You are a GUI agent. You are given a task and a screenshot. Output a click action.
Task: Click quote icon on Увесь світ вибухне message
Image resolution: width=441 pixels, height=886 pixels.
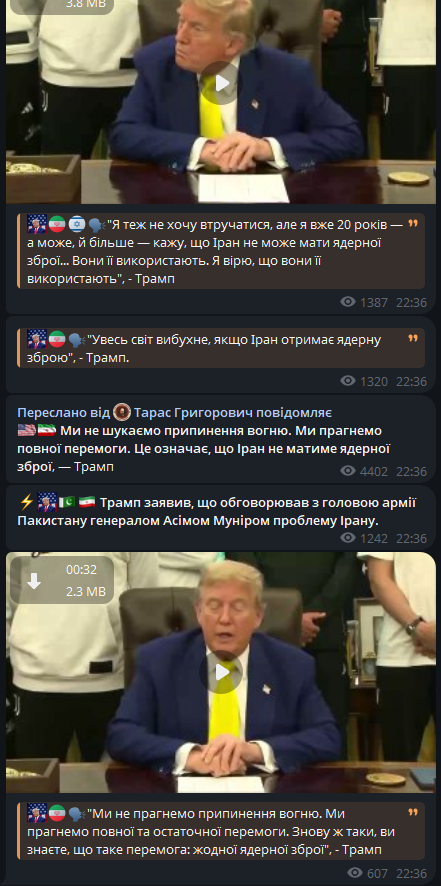(413, 339)
